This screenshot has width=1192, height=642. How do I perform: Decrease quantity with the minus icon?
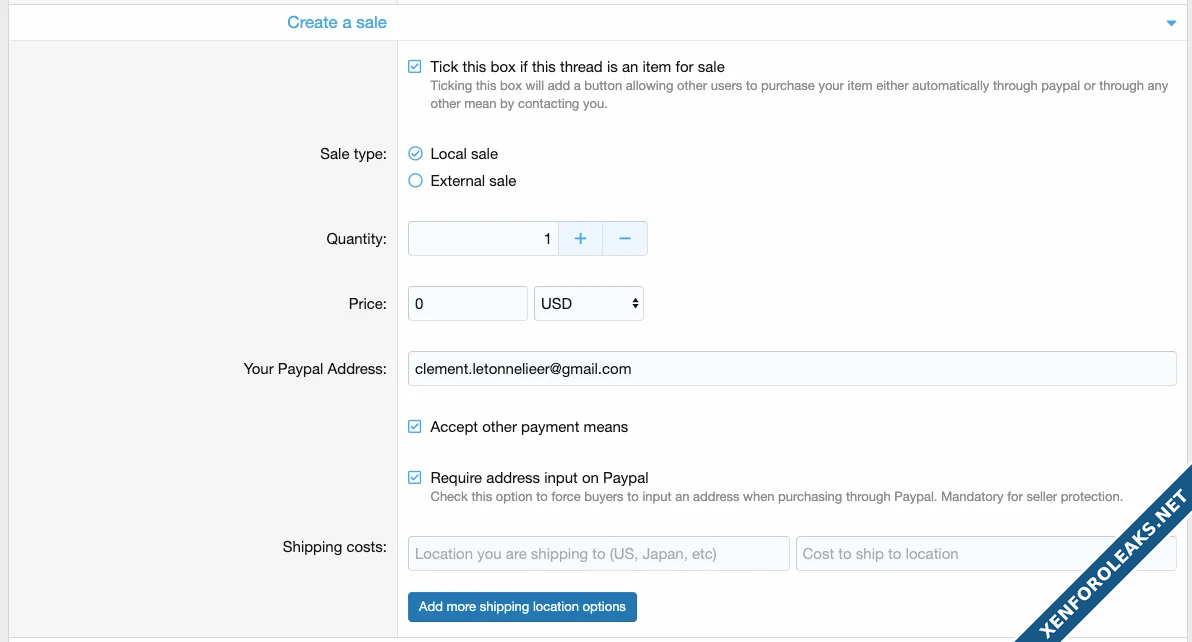click(x=625, y=239)
